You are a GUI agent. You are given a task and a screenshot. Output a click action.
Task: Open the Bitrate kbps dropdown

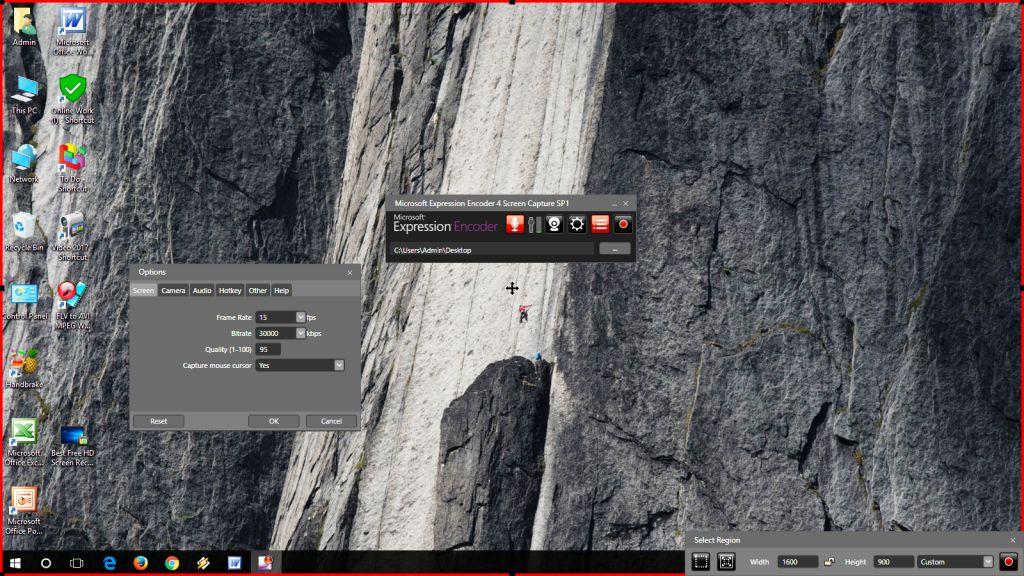302,332
